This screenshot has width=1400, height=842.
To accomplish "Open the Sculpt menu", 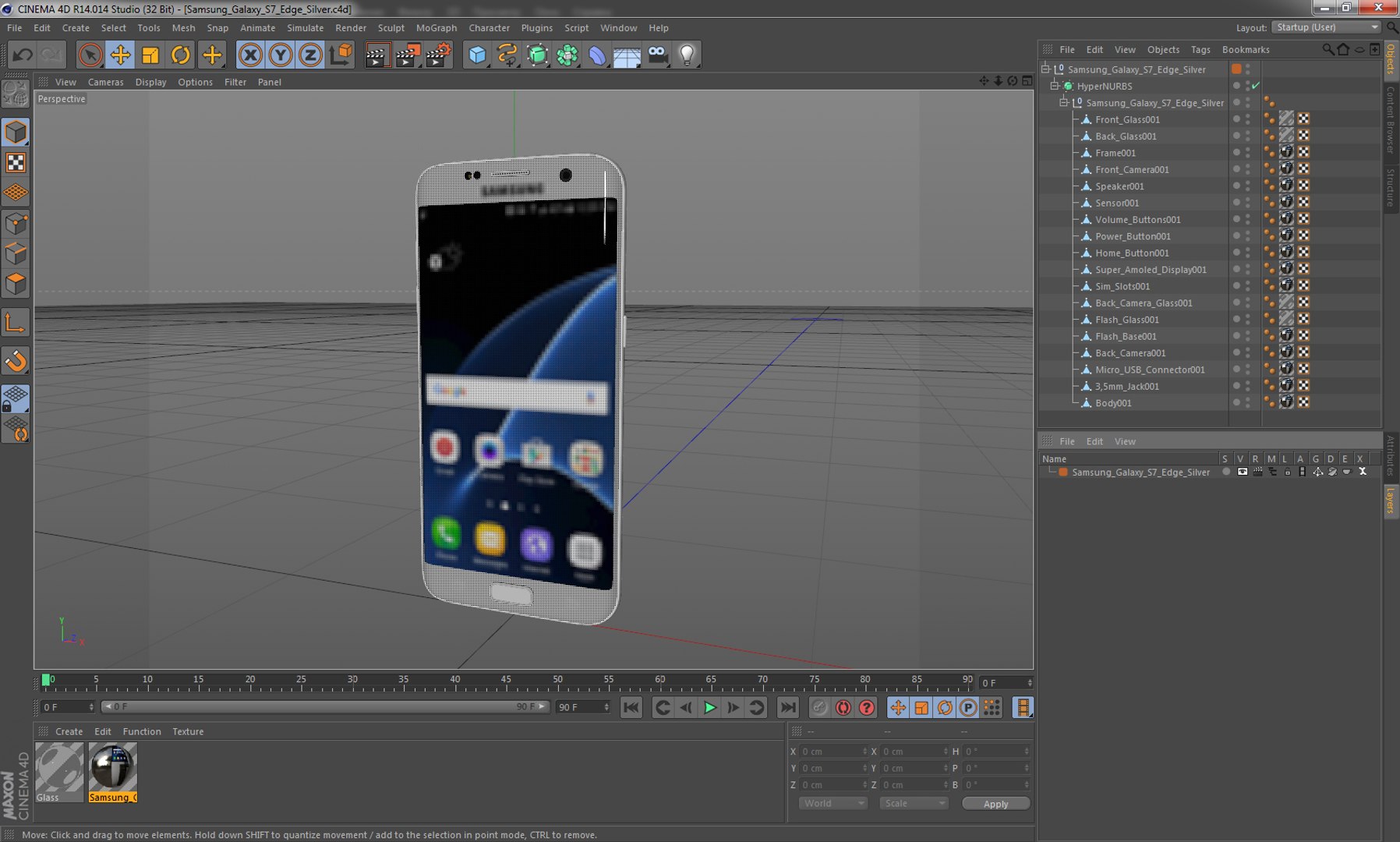I will (x=391, y=27).
